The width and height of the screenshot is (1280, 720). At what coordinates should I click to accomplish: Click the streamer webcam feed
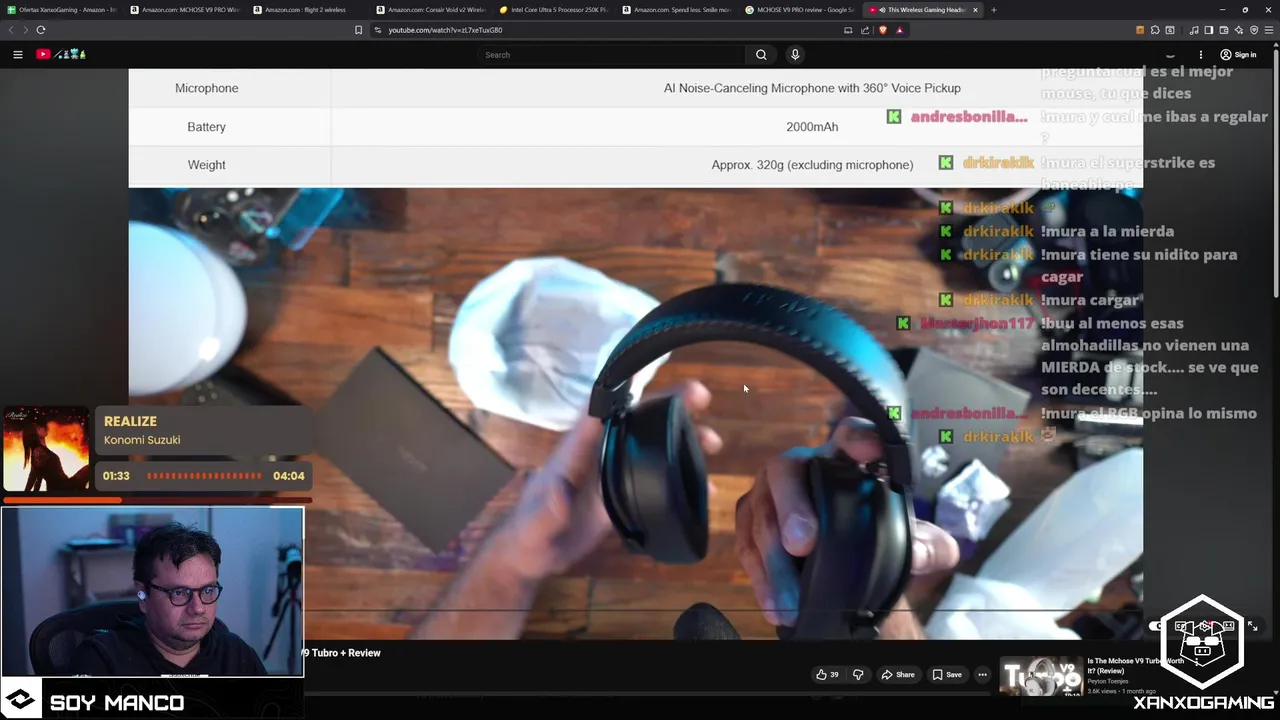coord(152,592)
